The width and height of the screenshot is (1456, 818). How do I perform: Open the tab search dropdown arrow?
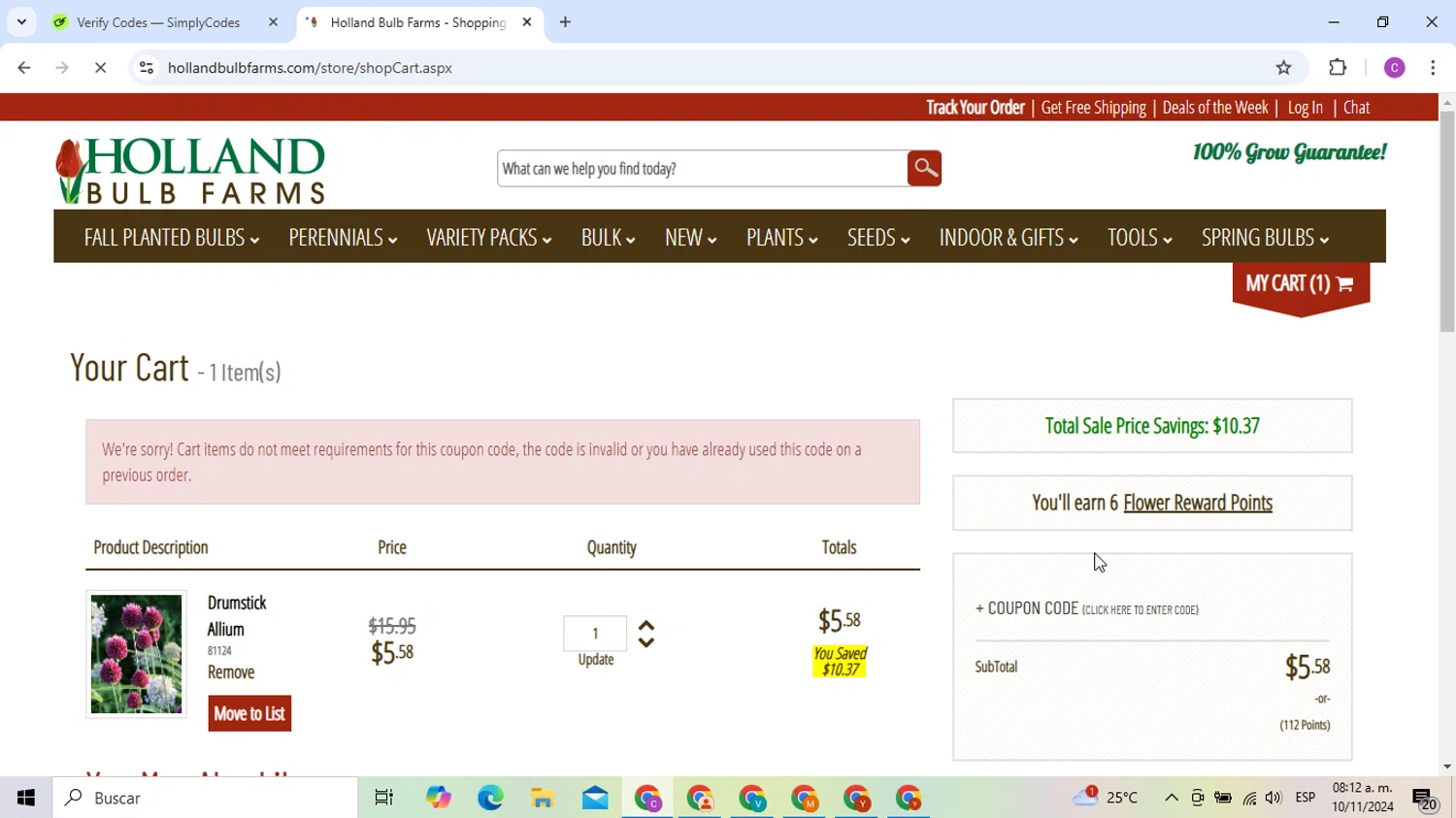[x=21, y=22]
